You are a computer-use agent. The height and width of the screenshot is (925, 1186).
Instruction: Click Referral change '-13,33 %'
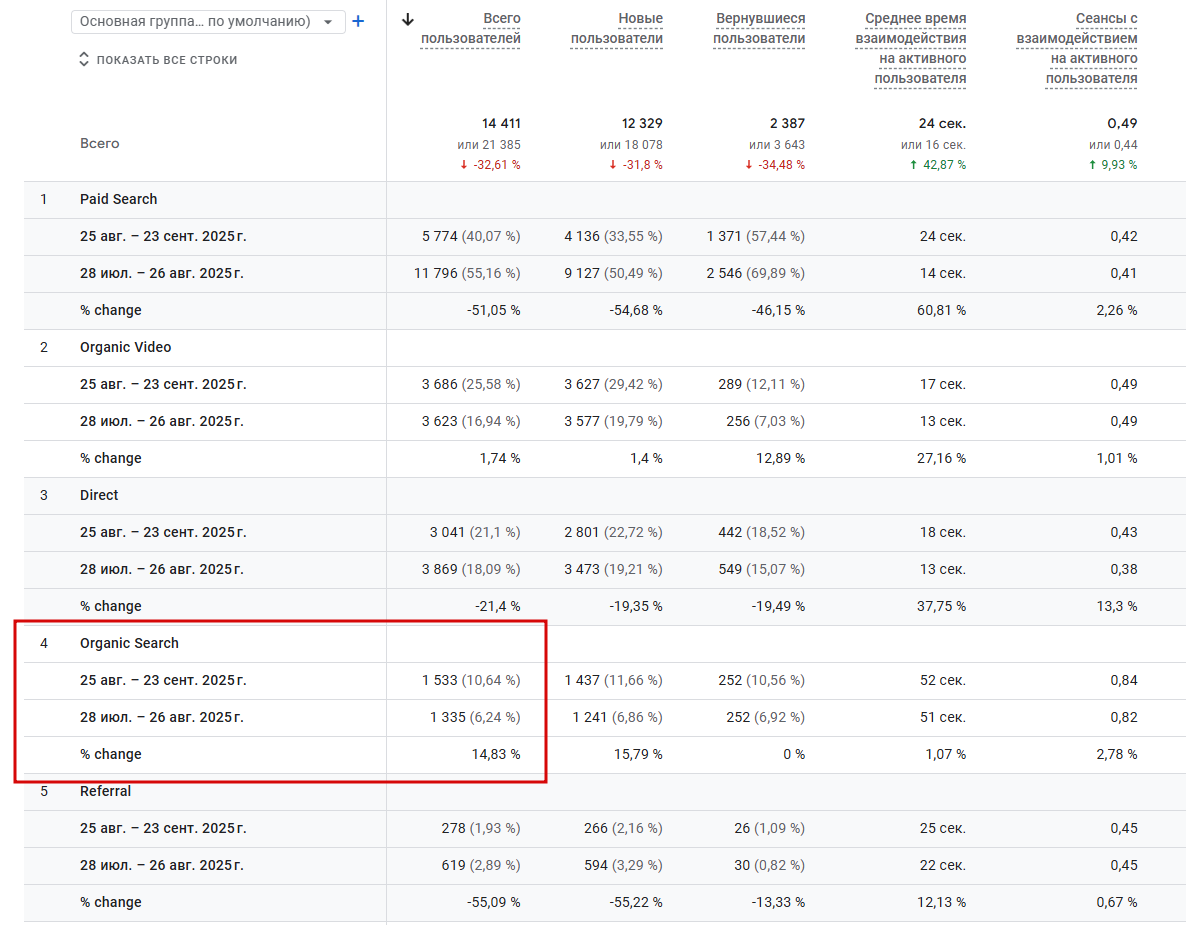[778, 902]
